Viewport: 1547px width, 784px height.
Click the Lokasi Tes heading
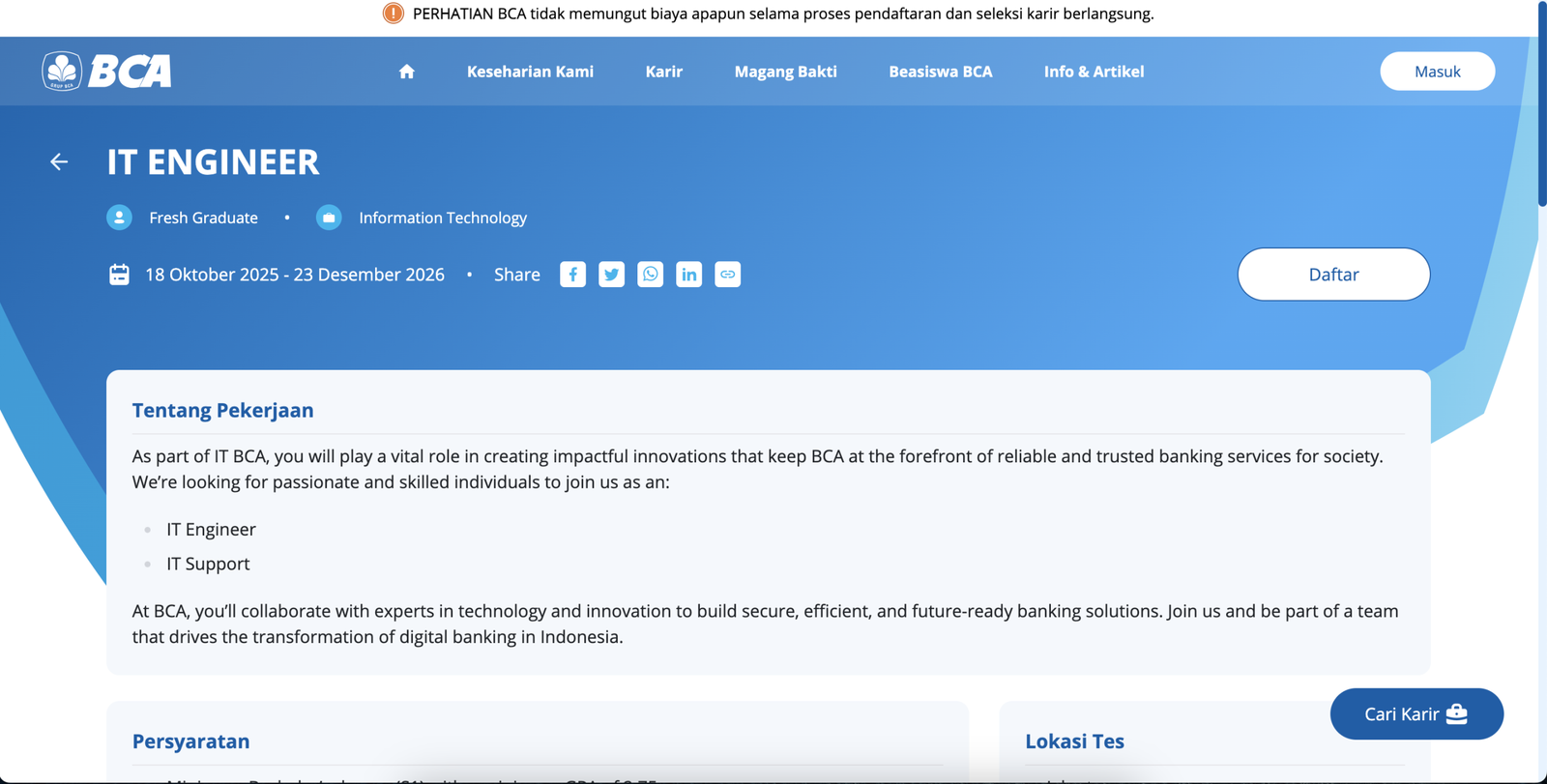click(1074, 741)
